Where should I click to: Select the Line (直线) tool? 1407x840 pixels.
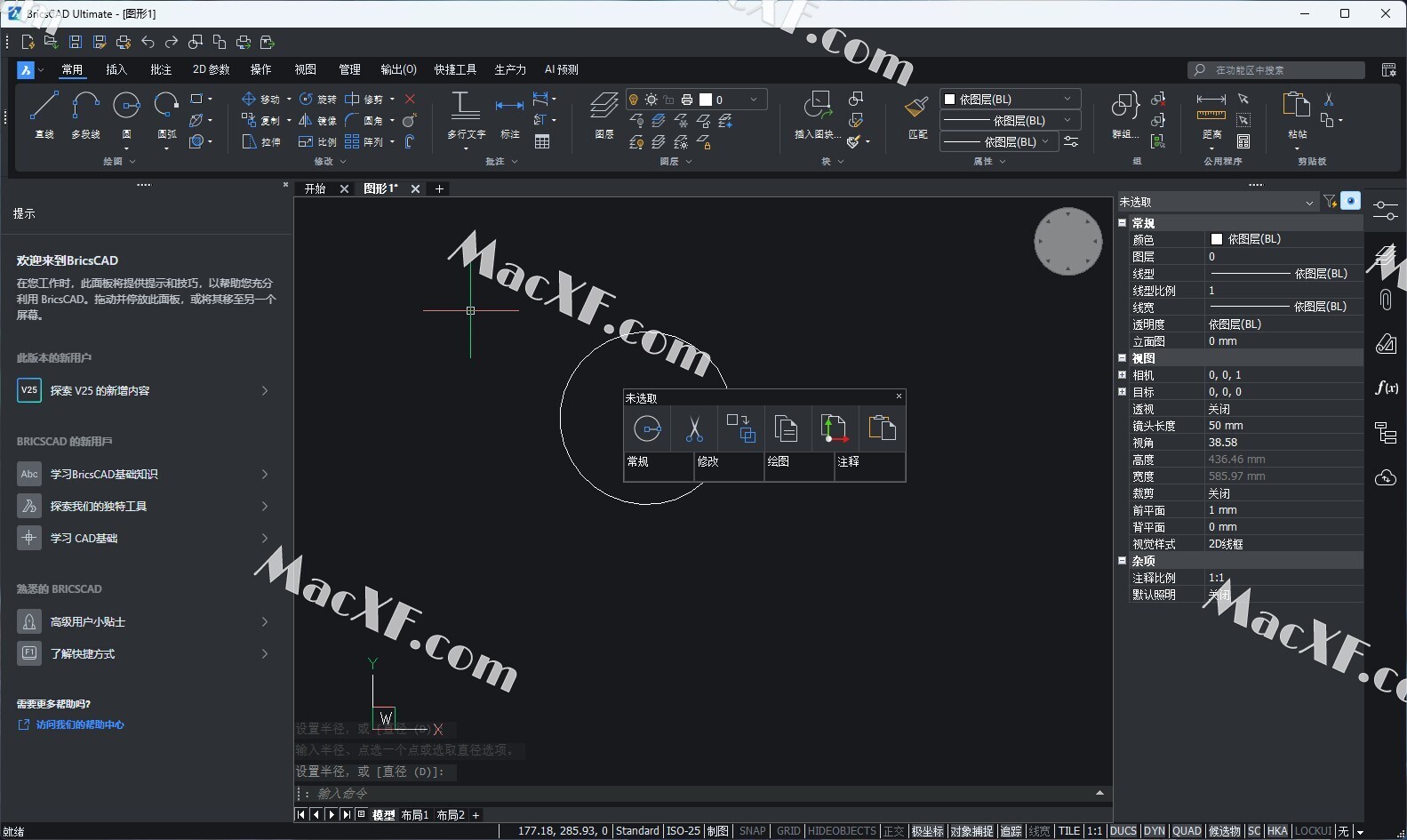coord(44,115)
